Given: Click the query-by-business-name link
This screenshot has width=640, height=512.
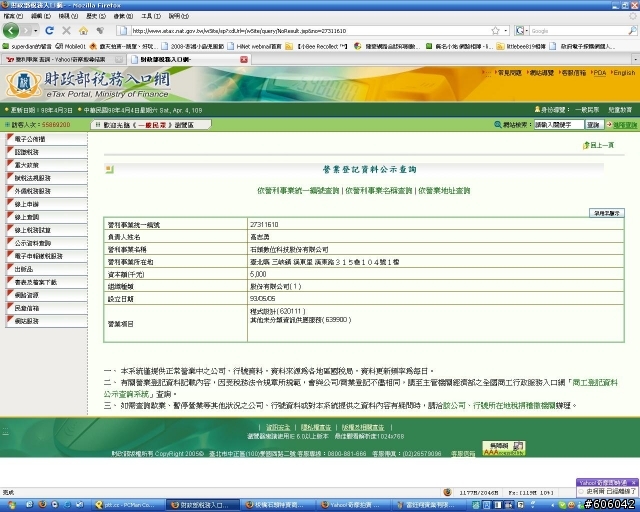Looking at the screenshot, I should click(x=378, y=190).
